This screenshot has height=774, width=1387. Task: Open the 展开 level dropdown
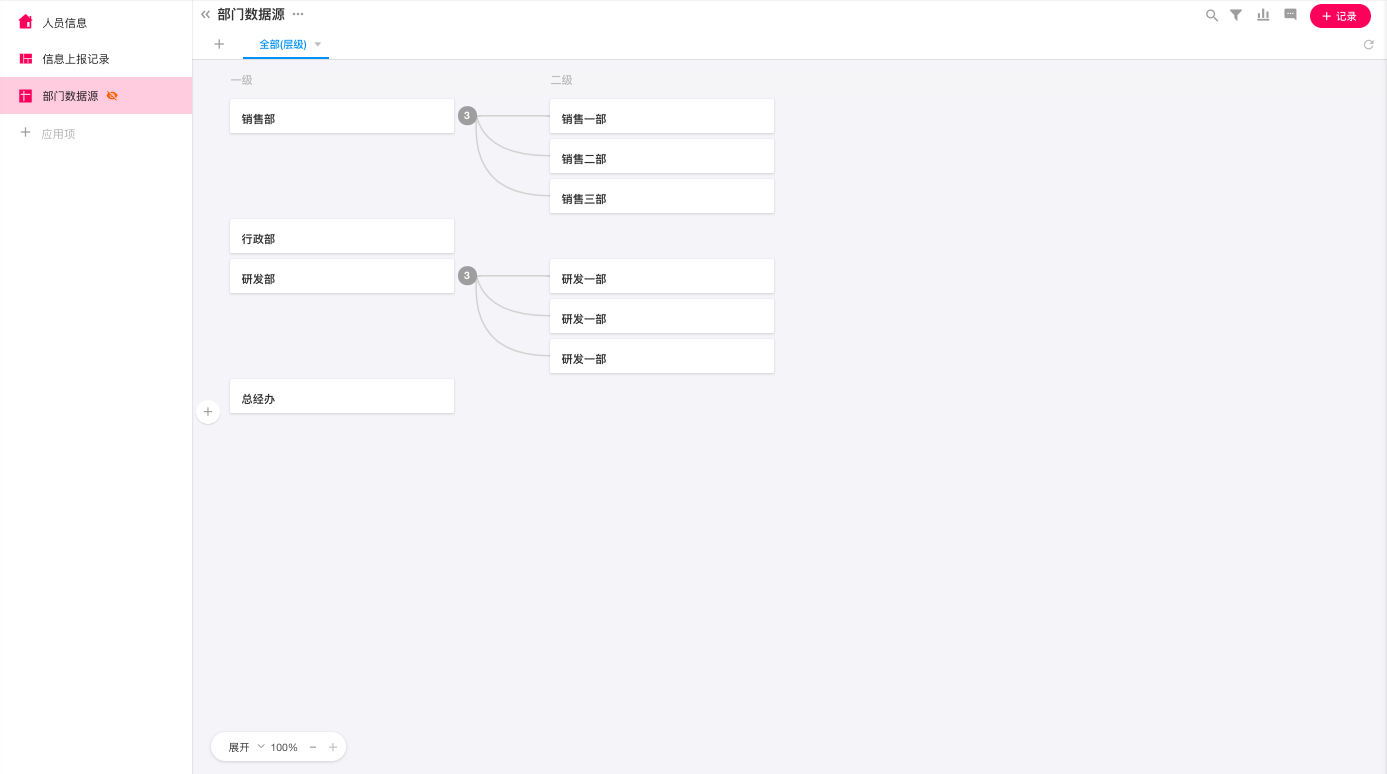[246, 747]
